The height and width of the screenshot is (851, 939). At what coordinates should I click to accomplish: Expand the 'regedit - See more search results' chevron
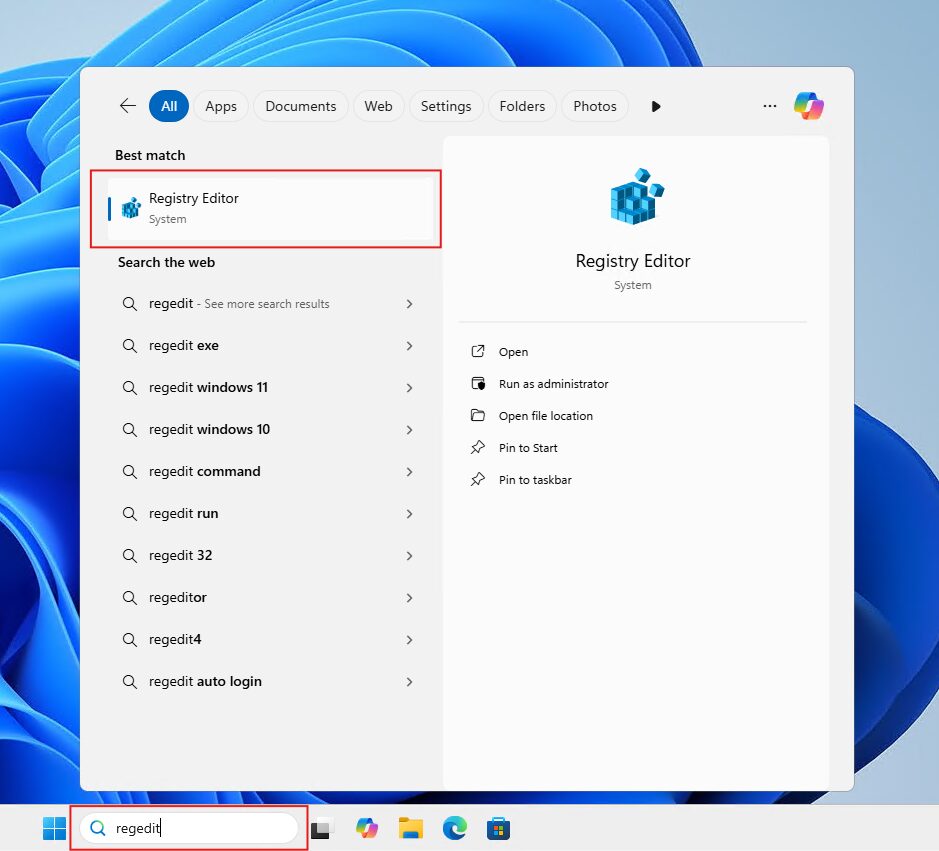pos(410,304)
